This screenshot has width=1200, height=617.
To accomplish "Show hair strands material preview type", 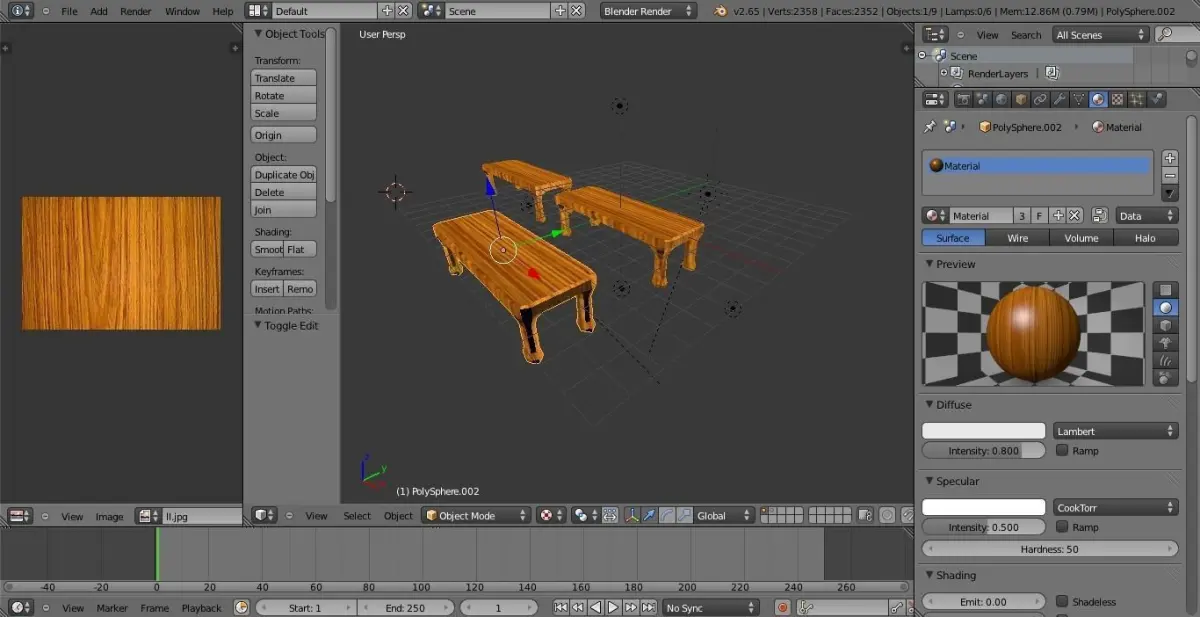I will (x=1165, y=360).
